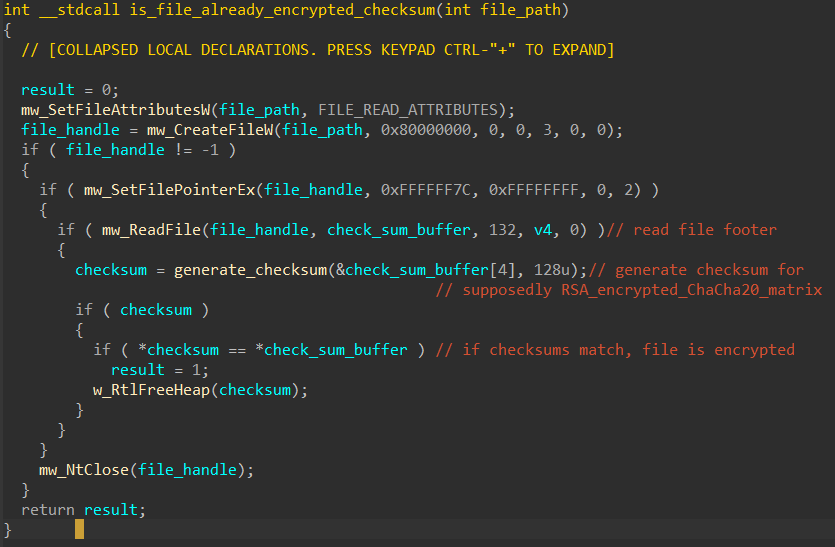Screen dimensions: 835x547
Task: Click the generate_checksum function call
Action: point(250,270)
